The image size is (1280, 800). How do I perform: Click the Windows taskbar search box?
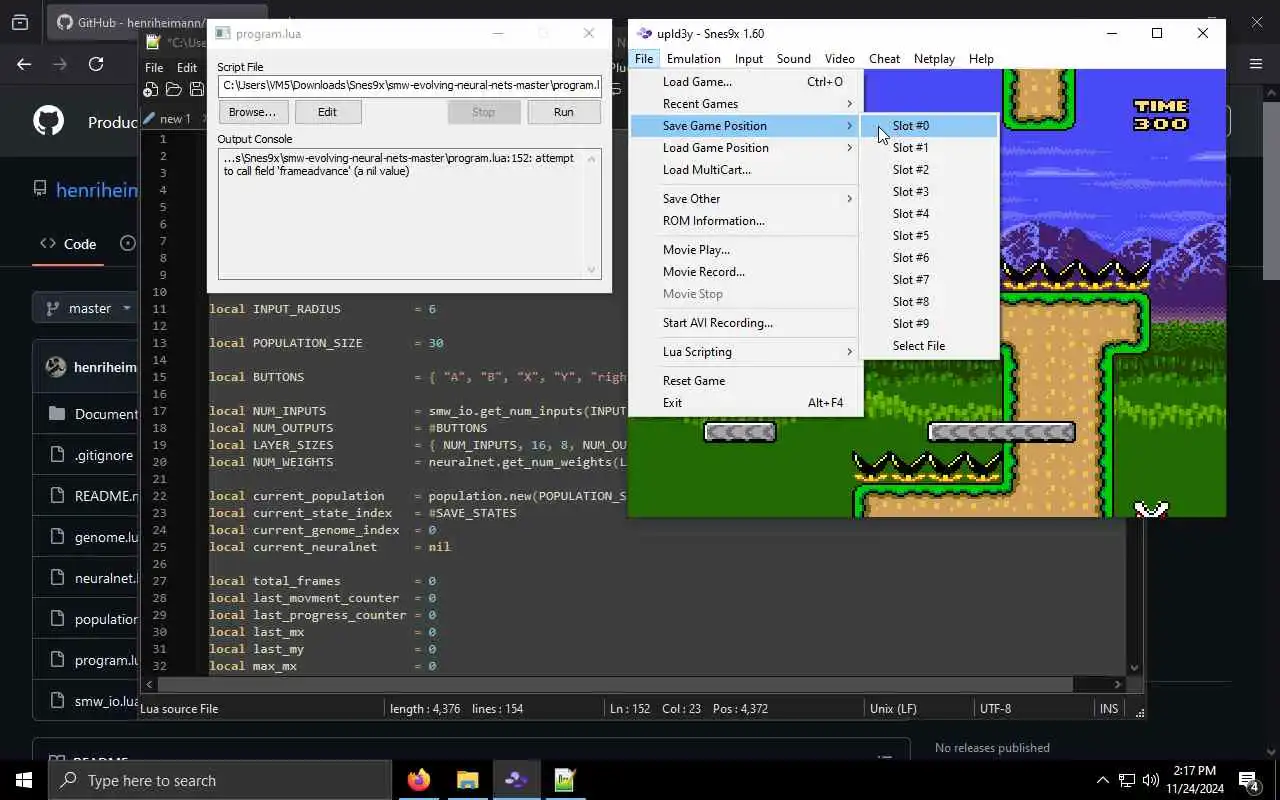[219, 780]
